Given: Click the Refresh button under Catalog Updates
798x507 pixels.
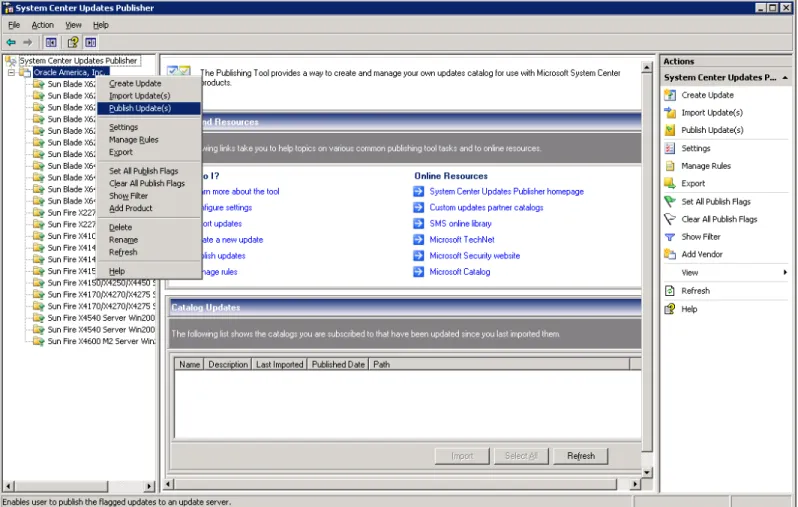Looking at the screenshot, I should point(581,456).
